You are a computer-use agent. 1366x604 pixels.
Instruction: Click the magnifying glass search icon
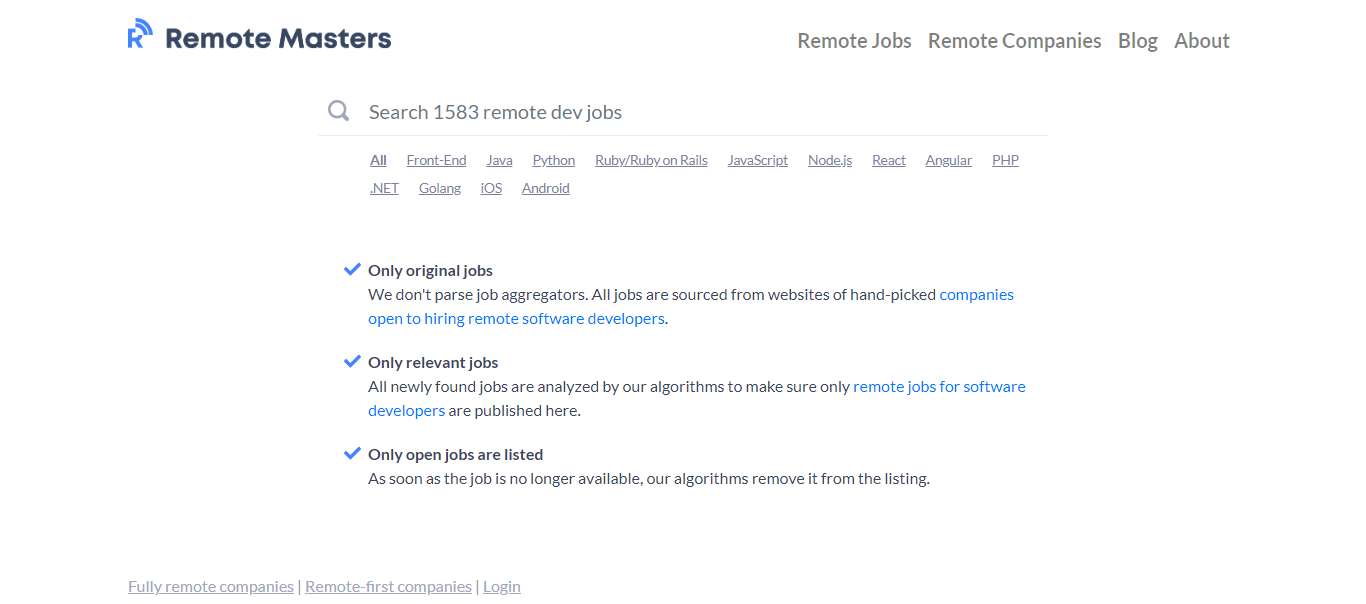(339, 111)
